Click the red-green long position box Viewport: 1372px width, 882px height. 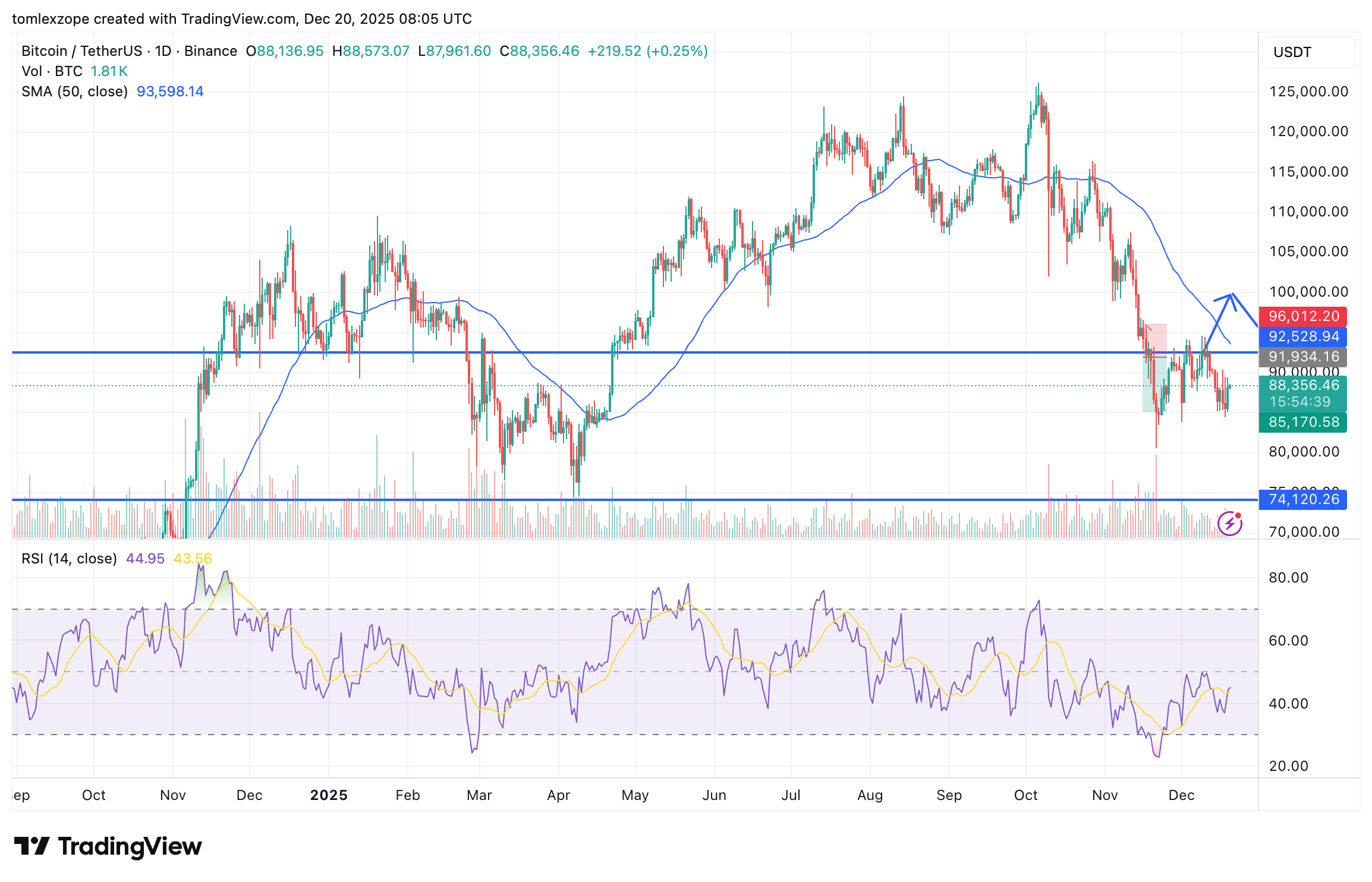(x=1155, y=368)
